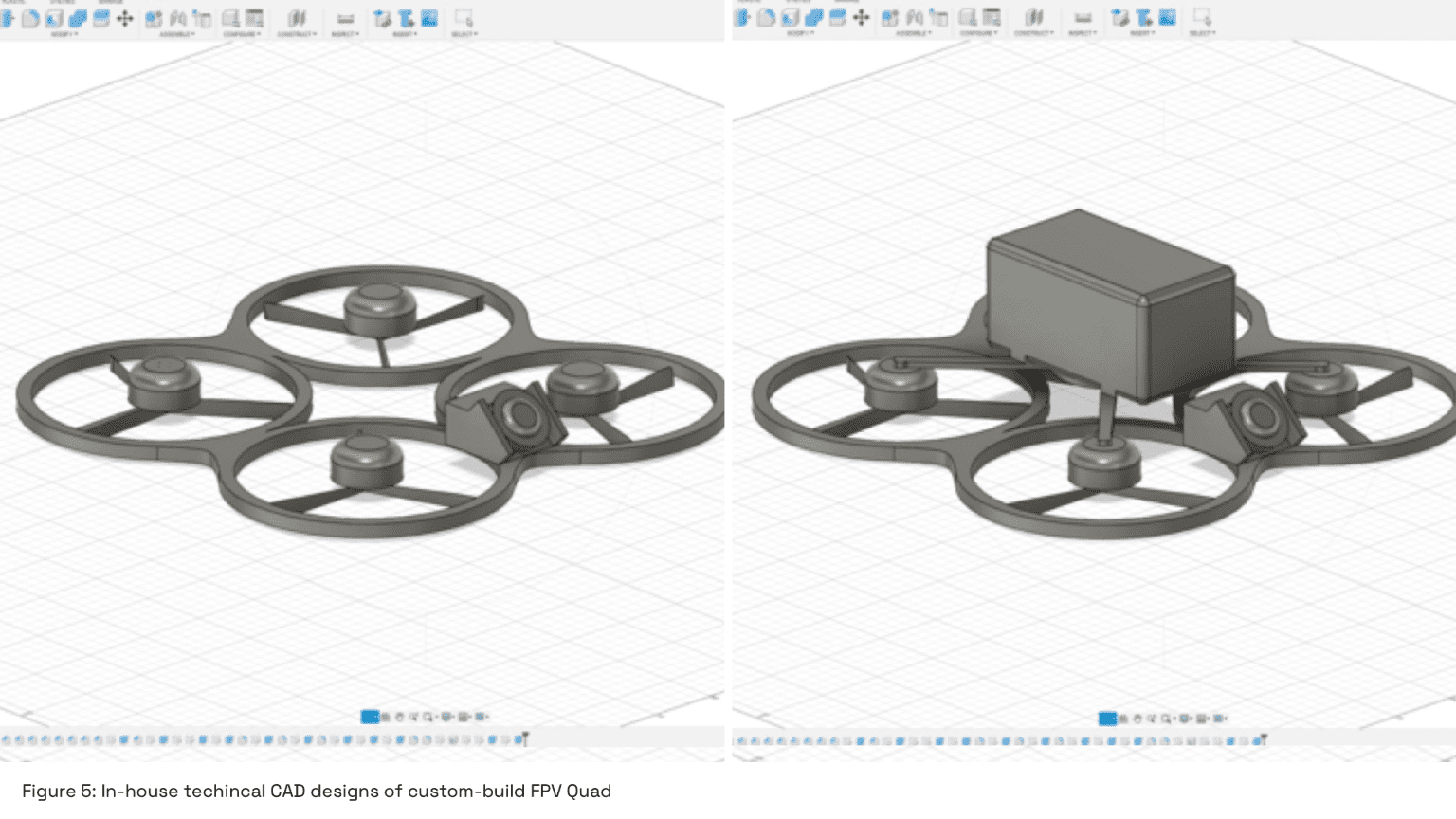Click Offset Plane icon in left Construct group
This screenshot has height=819, width=1456.
coord(297,18)
